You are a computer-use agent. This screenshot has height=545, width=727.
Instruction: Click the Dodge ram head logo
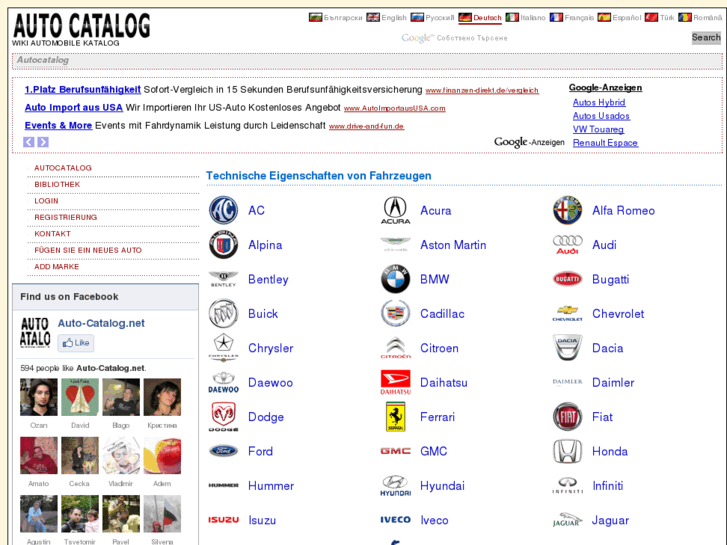[x=223, y=417]
